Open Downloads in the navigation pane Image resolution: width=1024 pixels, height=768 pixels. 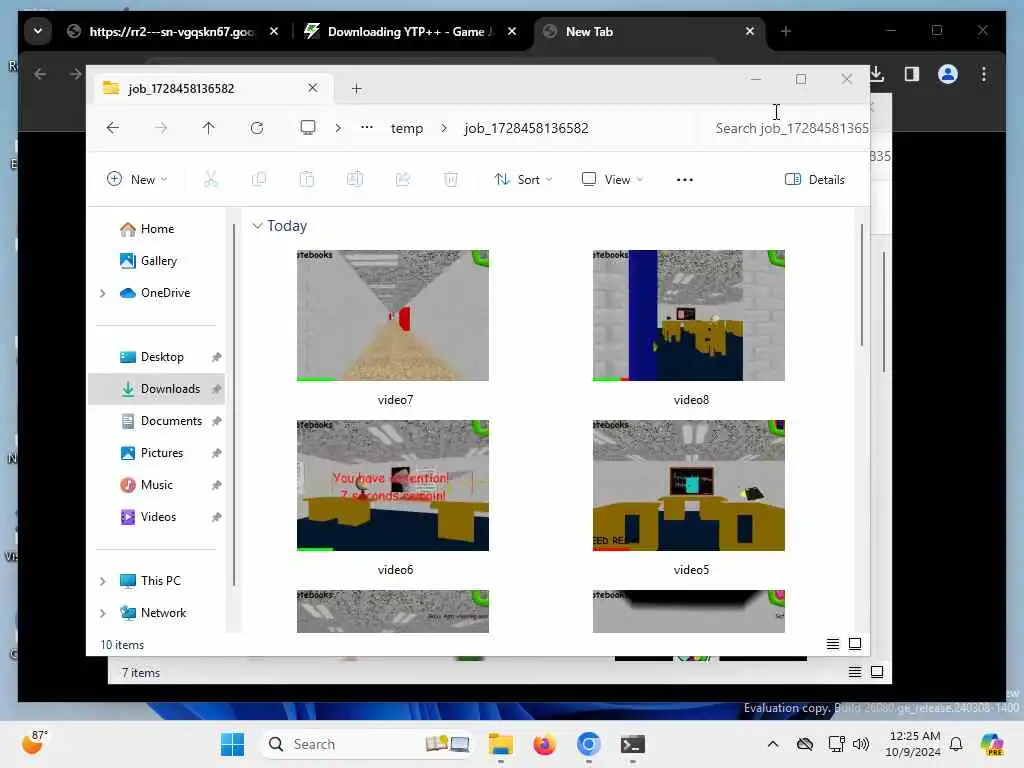pos(157,389)
